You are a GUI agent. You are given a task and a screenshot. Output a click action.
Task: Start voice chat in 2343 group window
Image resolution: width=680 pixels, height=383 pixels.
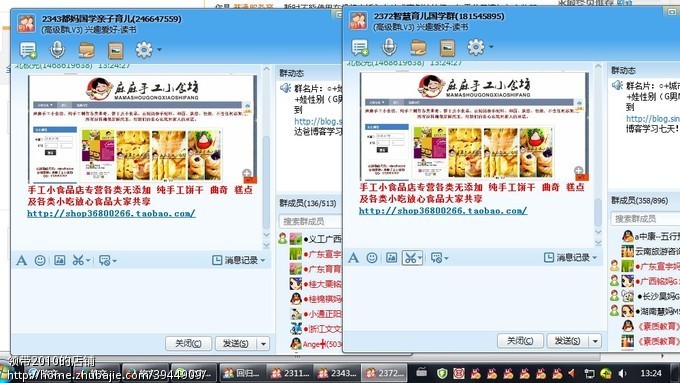pyautogui.click(x=57, y=50)
